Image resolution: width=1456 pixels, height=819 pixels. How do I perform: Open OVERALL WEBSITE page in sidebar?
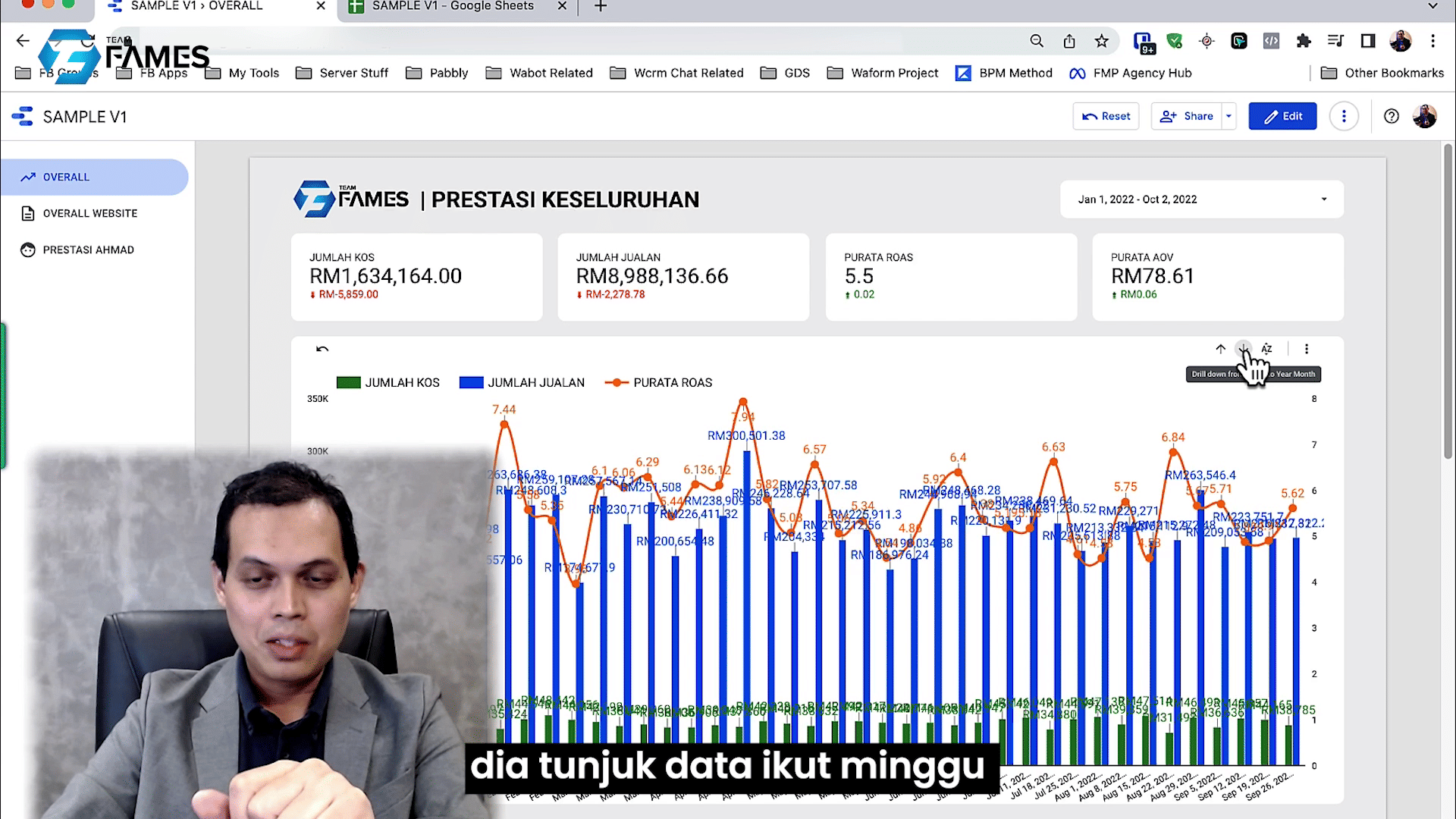[x=90, y=213]
